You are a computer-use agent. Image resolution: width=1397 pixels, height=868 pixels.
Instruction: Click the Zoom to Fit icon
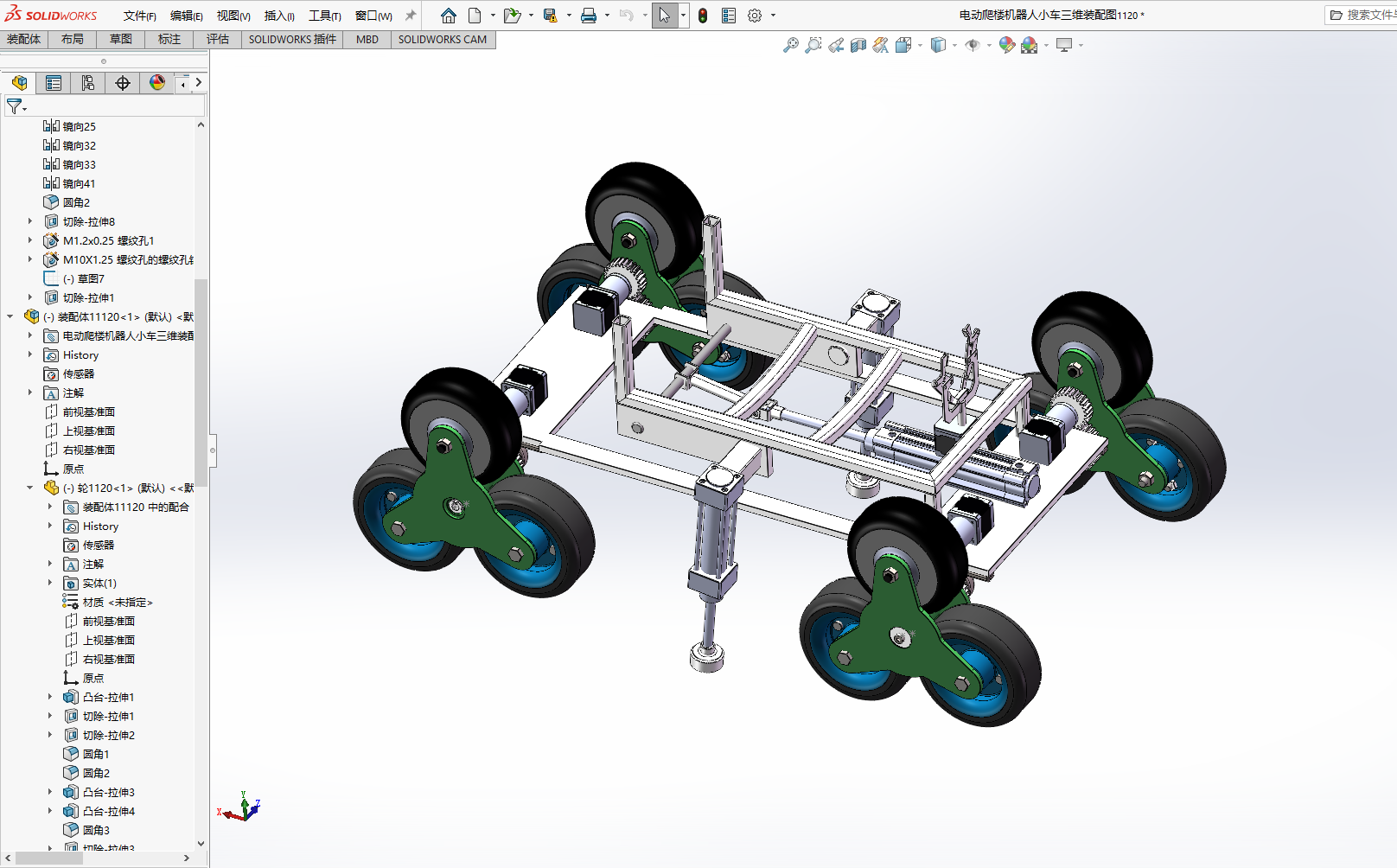point(791,45)
